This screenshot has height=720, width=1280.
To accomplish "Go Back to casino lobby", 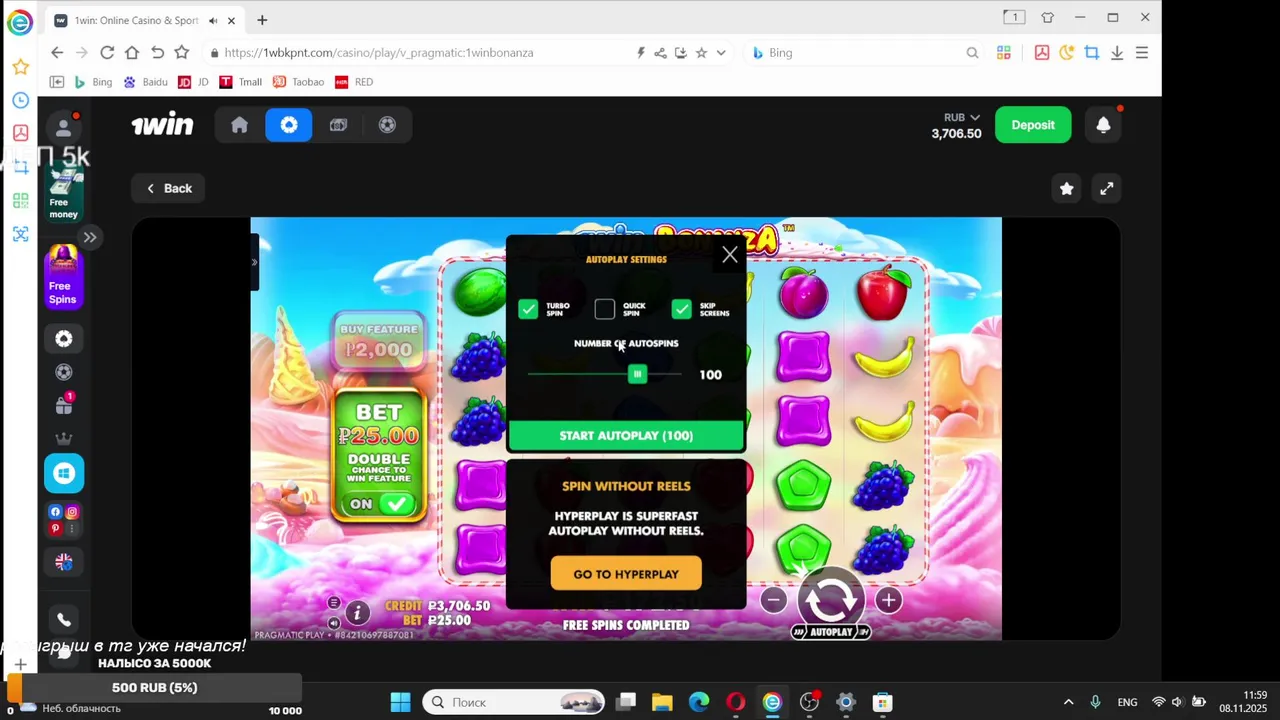I will (169, 188).
